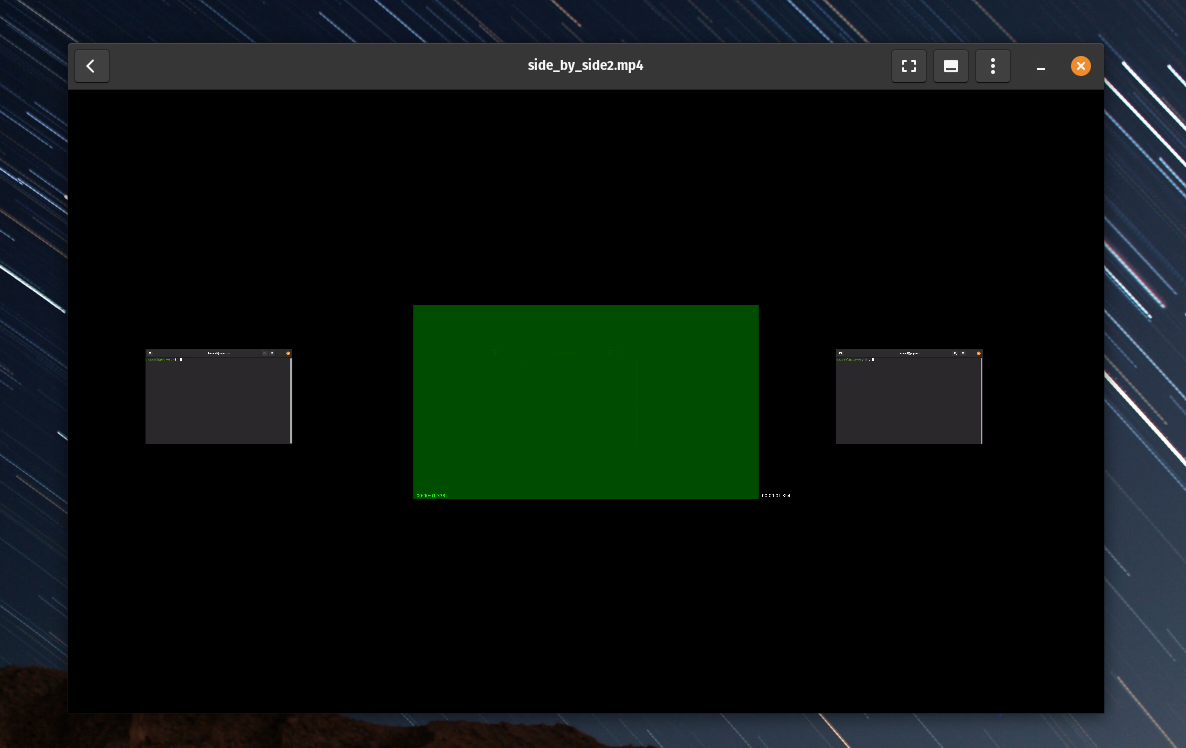This screenshot has width=1186, height=748.
Task: Open the three-dot player menu
Action: (x=993, y=66)
